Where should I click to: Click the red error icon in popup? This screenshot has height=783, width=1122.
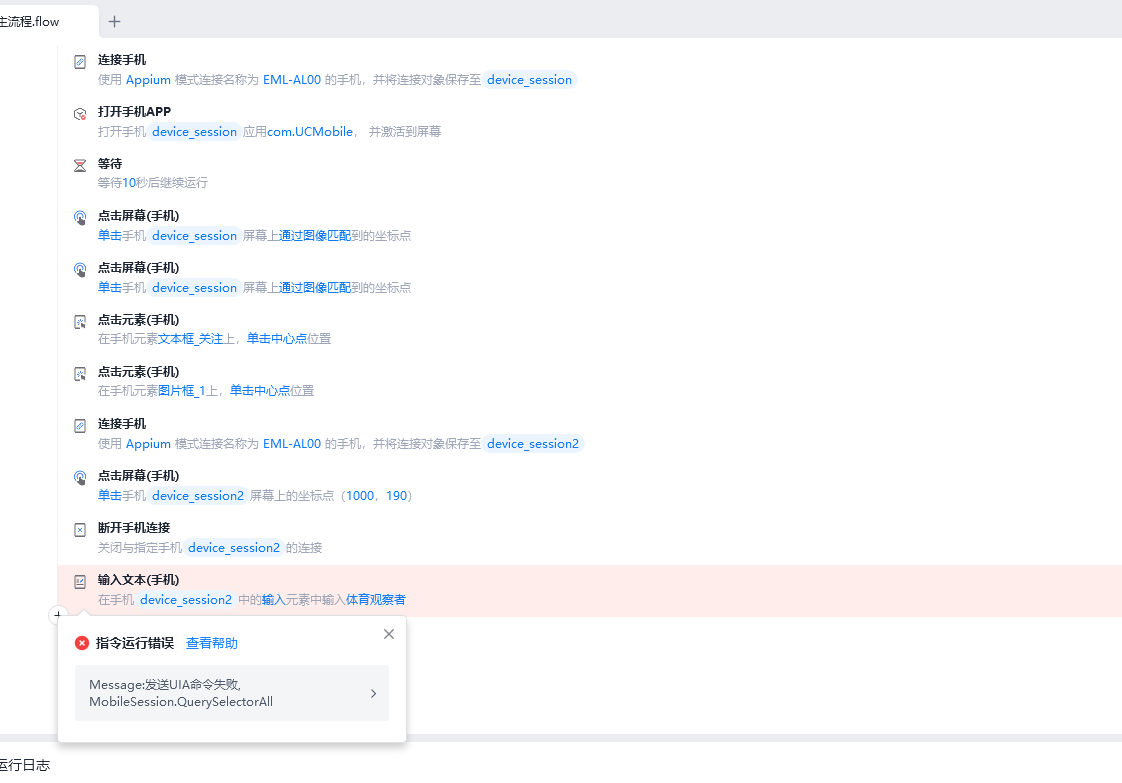click(82, 643)
